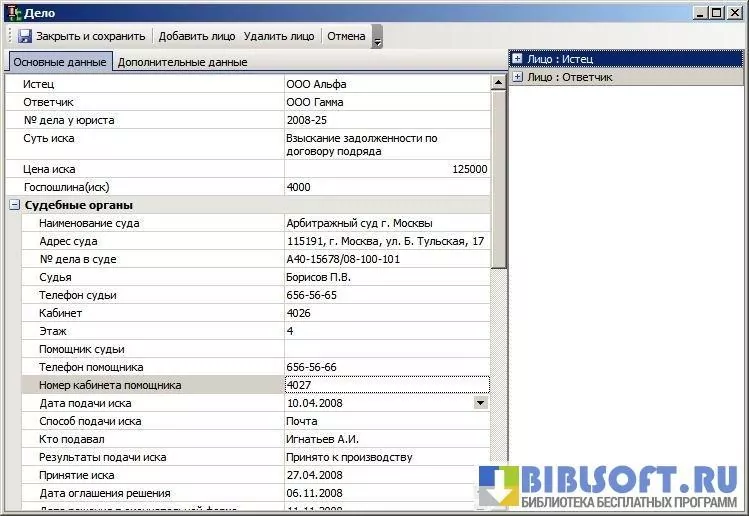Click the empty Помощник судьи field
Image resolution: width=749 pixels, height=516 pixels.
click(386, 349)
